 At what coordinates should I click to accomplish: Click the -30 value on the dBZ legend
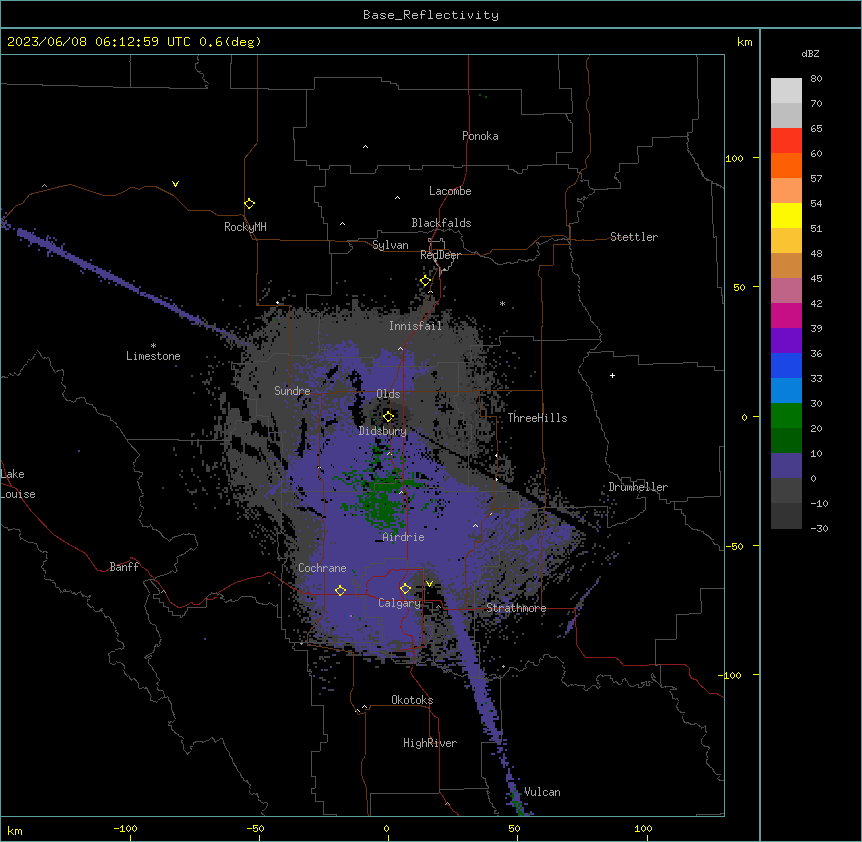pyautogui.click(x=819, y=529)
